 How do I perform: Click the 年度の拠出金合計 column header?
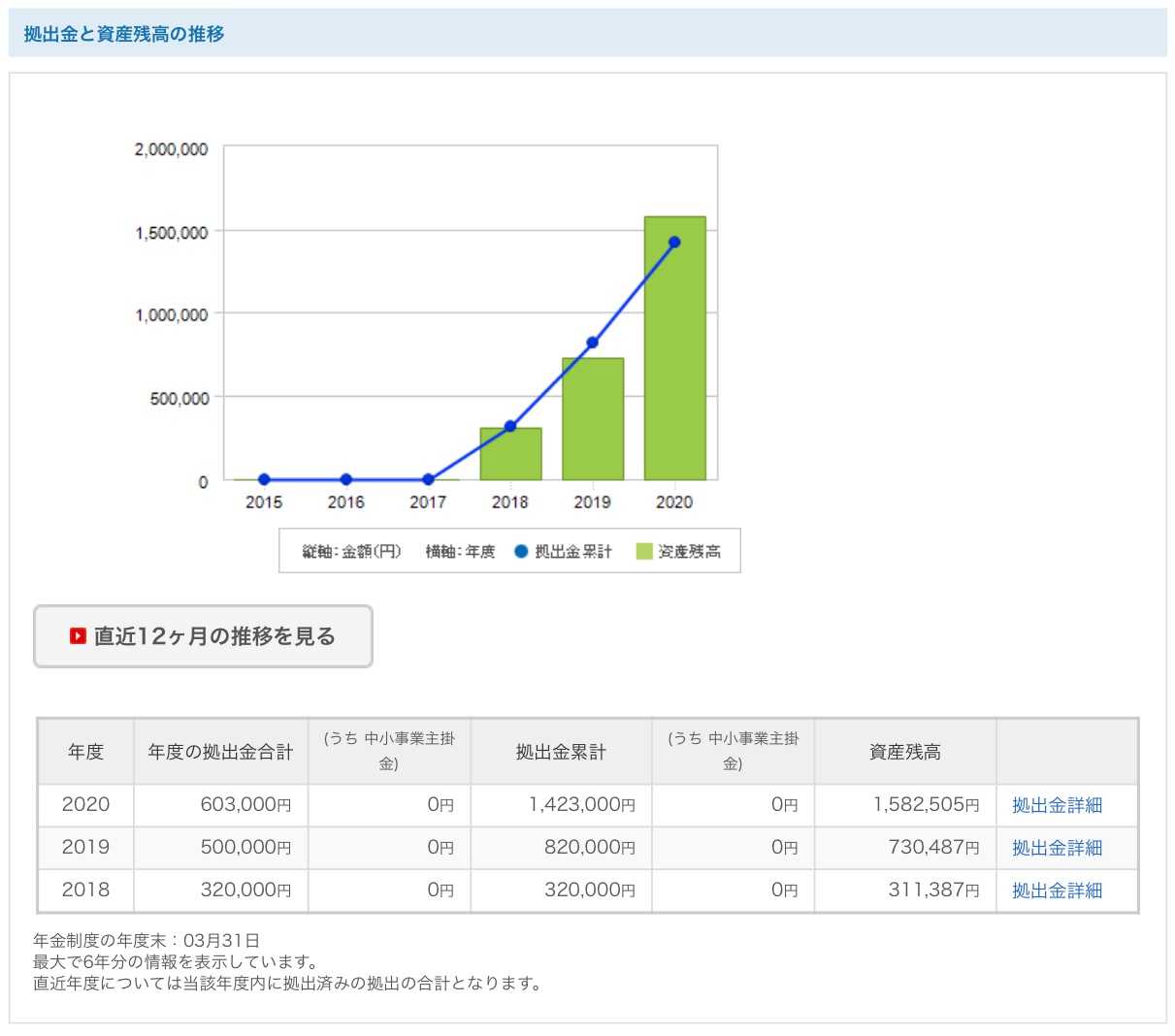coord(220,752)
